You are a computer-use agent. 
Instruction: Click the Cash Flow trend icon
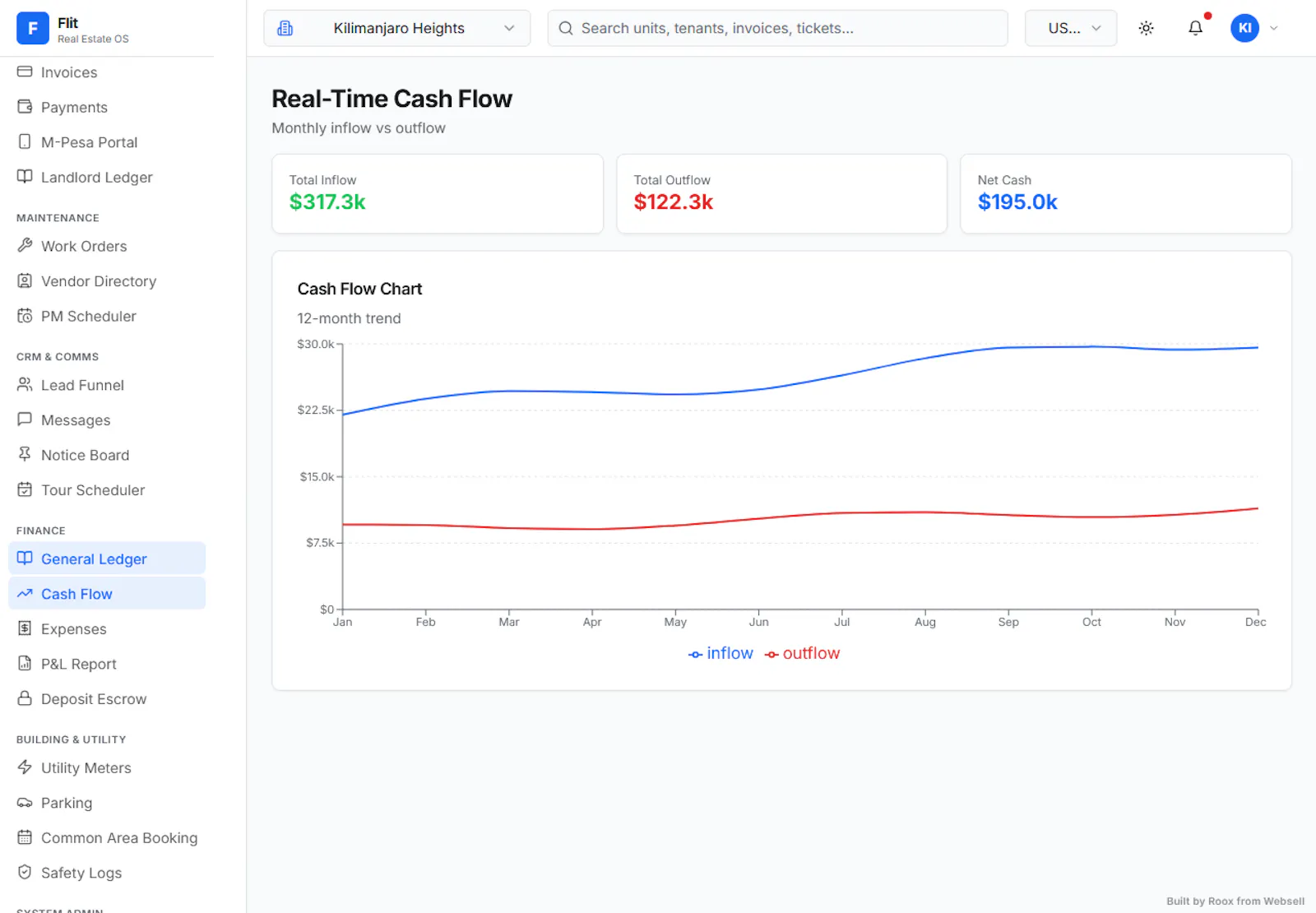click(x=25, y=593)
